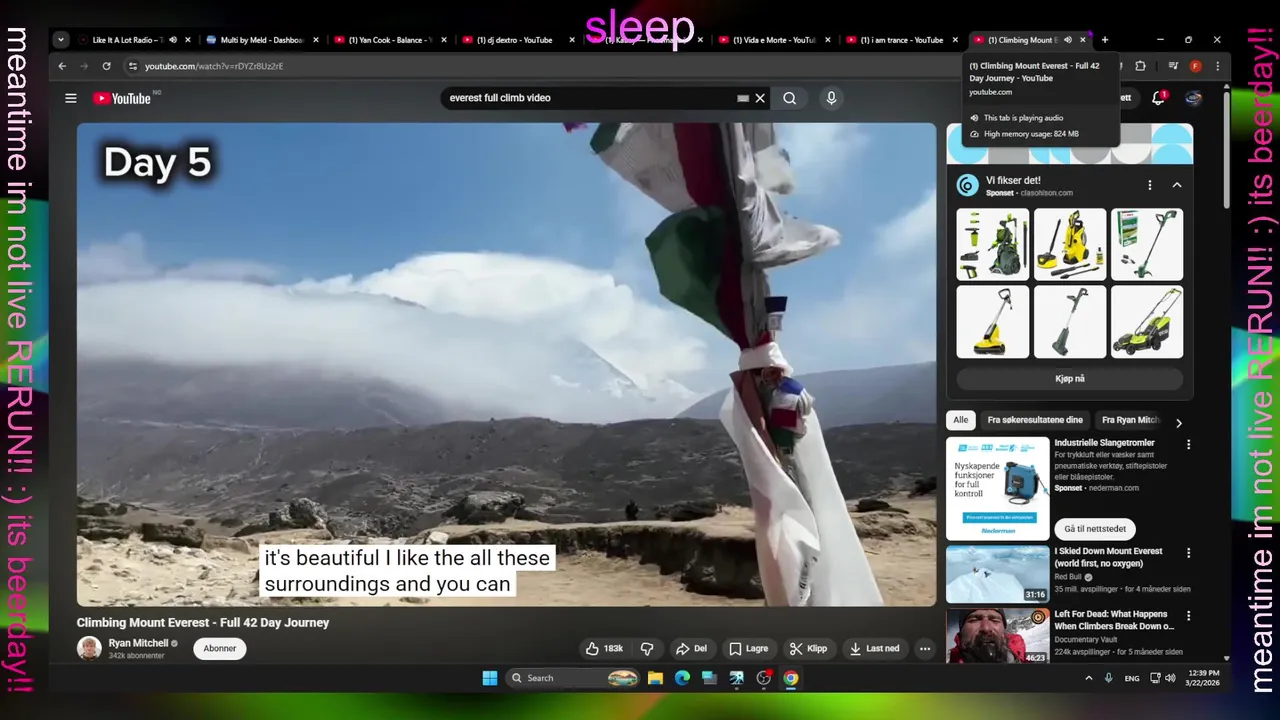Open YouTube notifications bell
The height and width of the screenshot is (720, 1280).
(x=1158, y=98)
